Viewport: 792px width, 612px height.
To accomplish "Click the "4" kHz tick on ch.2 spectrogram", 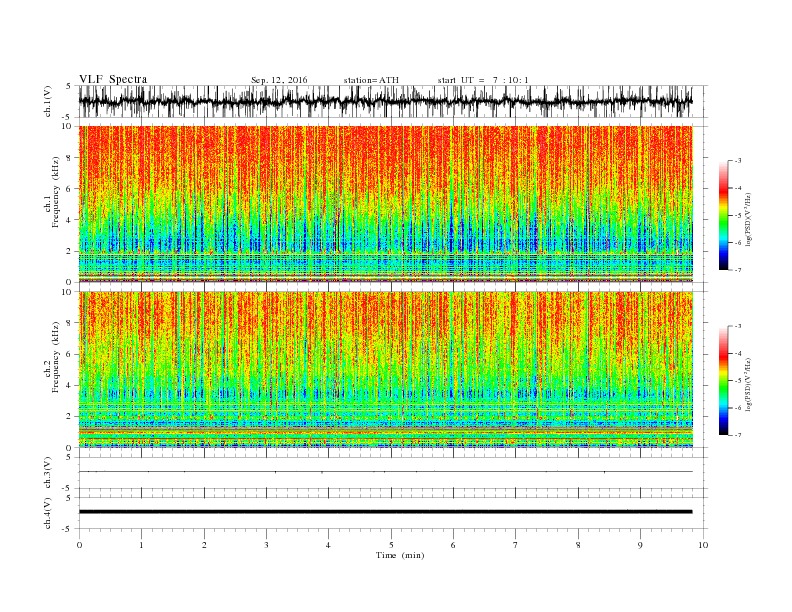I will [x=70, y=385].
